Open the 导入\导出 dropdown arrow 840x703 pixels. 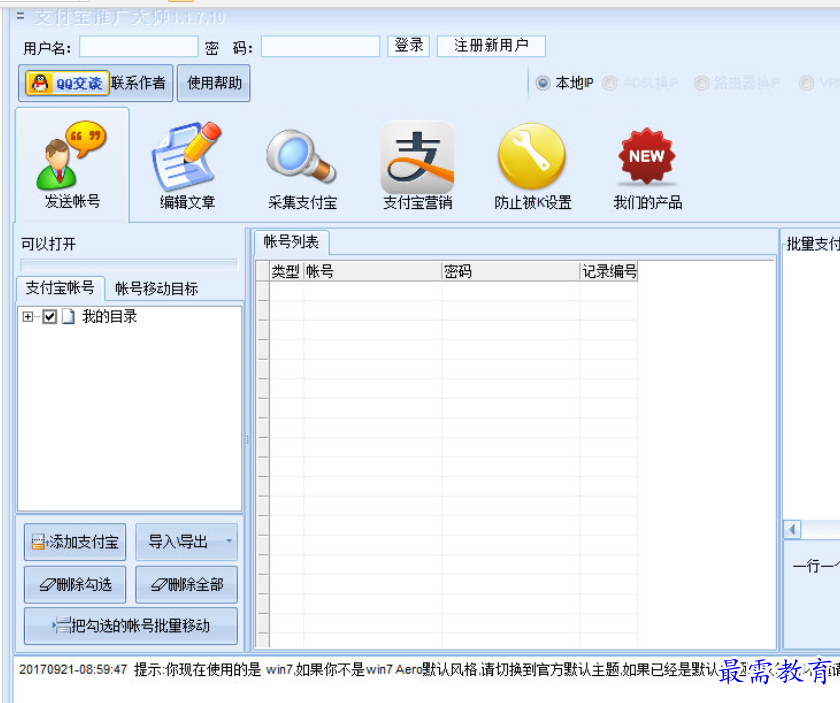(229, 541)
